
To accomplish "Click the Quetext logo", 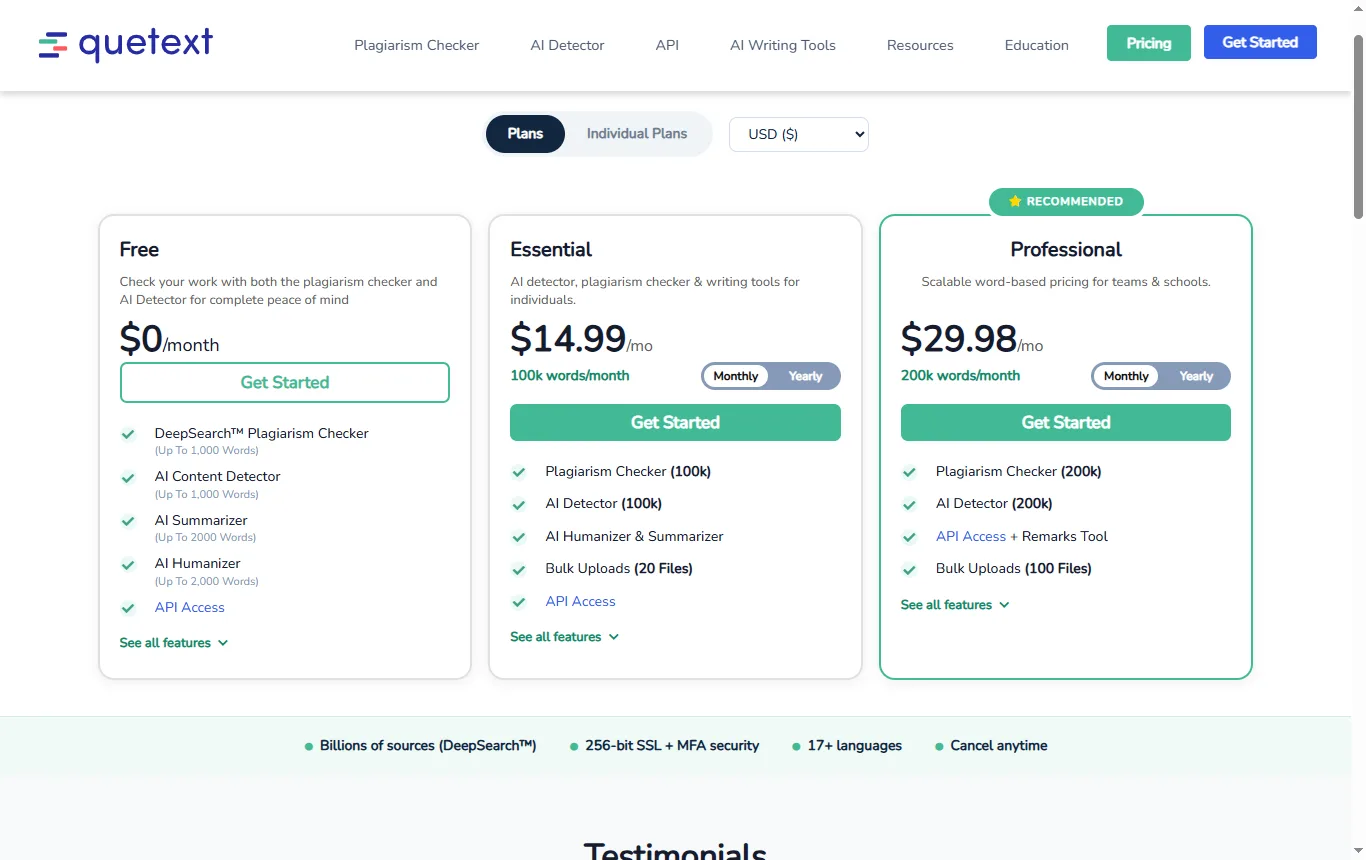I will (x=126, y=45).
